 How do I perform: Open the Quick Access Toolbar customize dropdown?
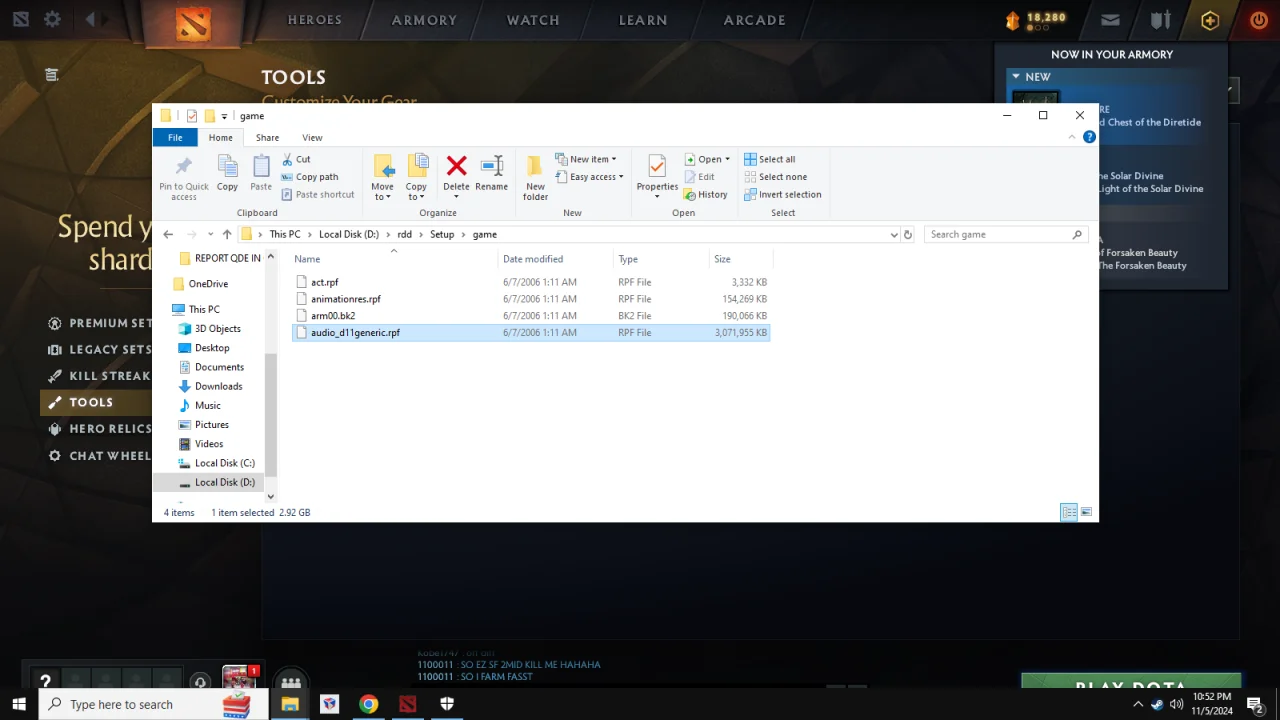click(x=224, y=116)
